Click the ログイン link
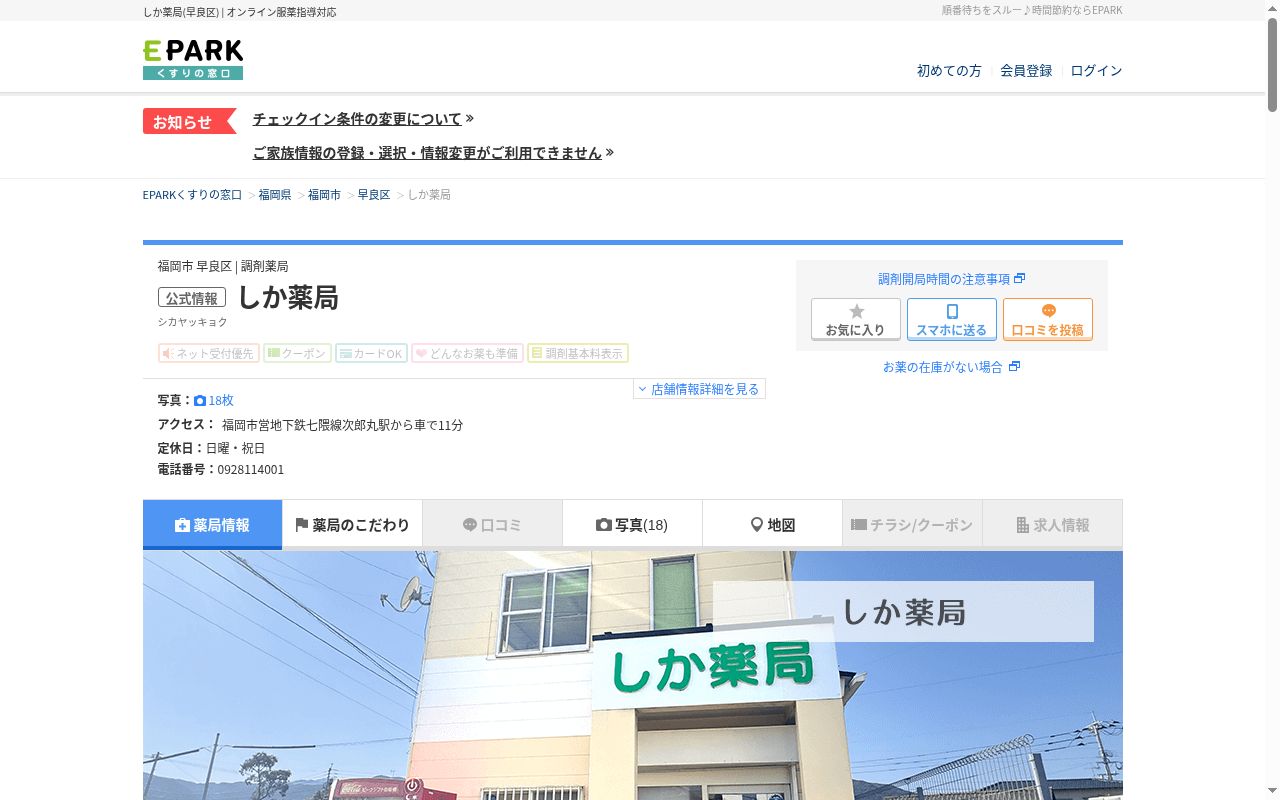1280x800 pixels. click(x=1096, y=71)
